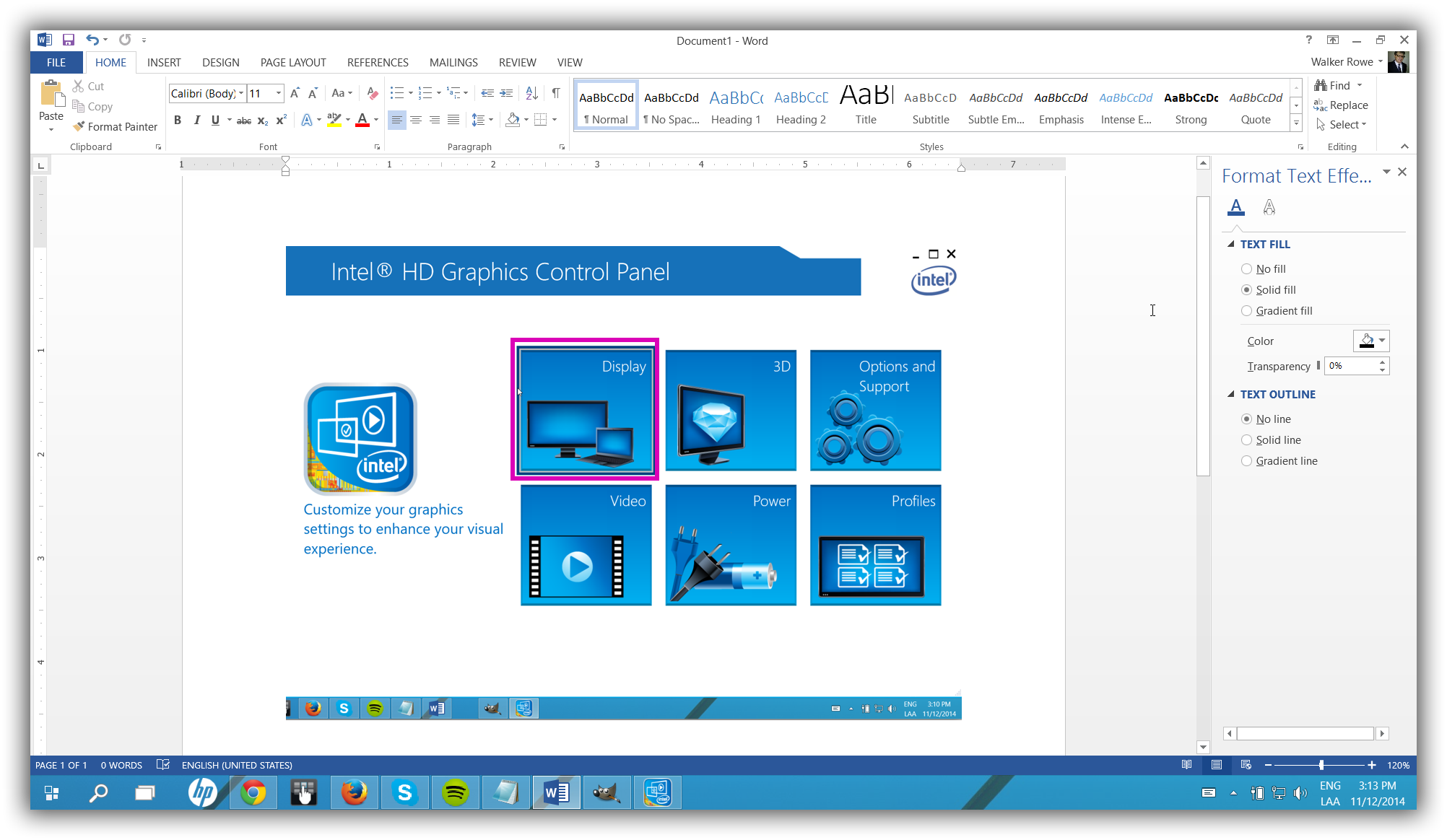Select Gradient fill radio button
The height and width of the screenshot is (840, 1447).
1246,310
